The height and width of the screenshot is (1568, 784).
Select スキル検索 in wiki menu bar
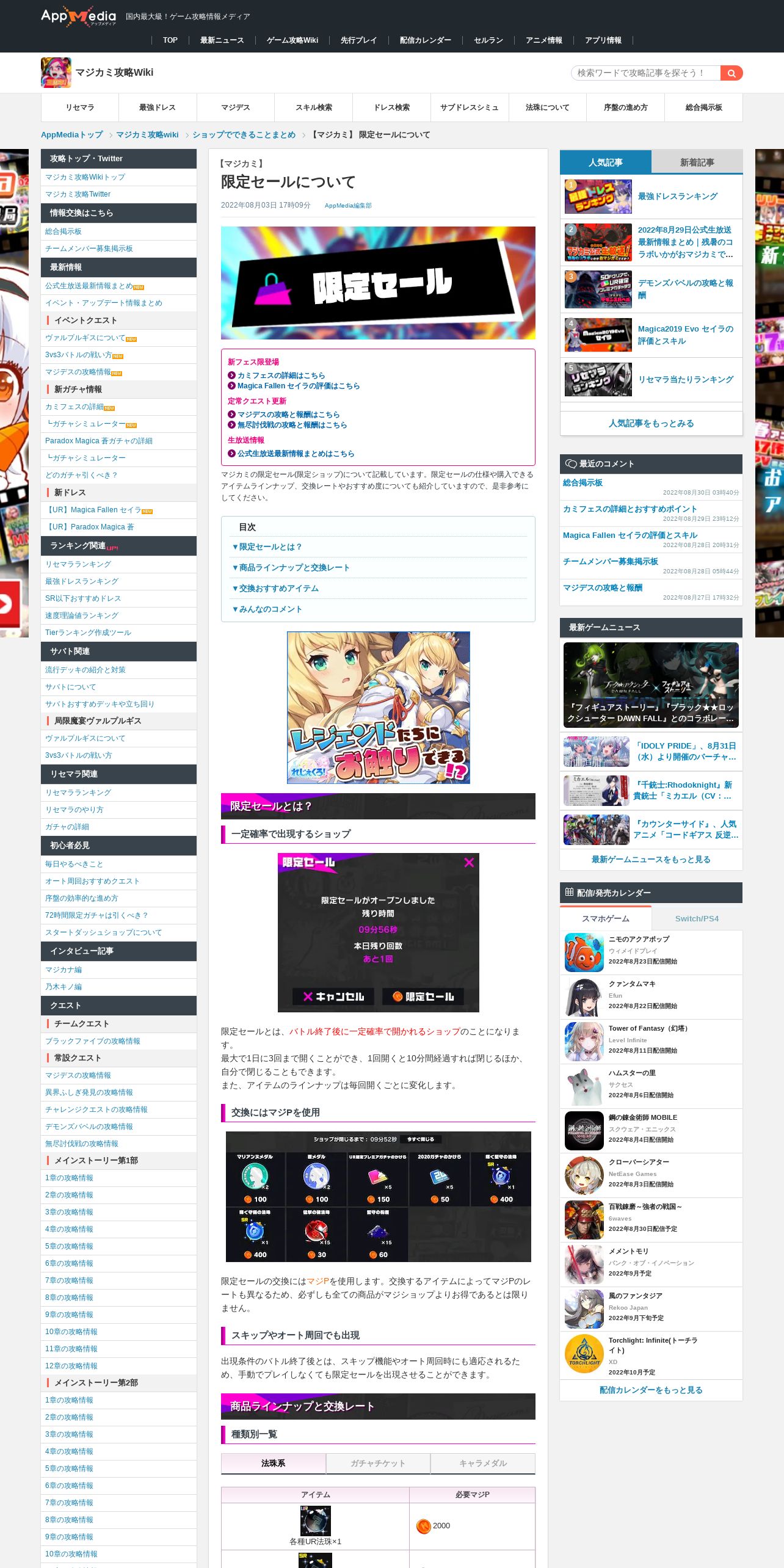pyautogui.click(x=314, y=107)
